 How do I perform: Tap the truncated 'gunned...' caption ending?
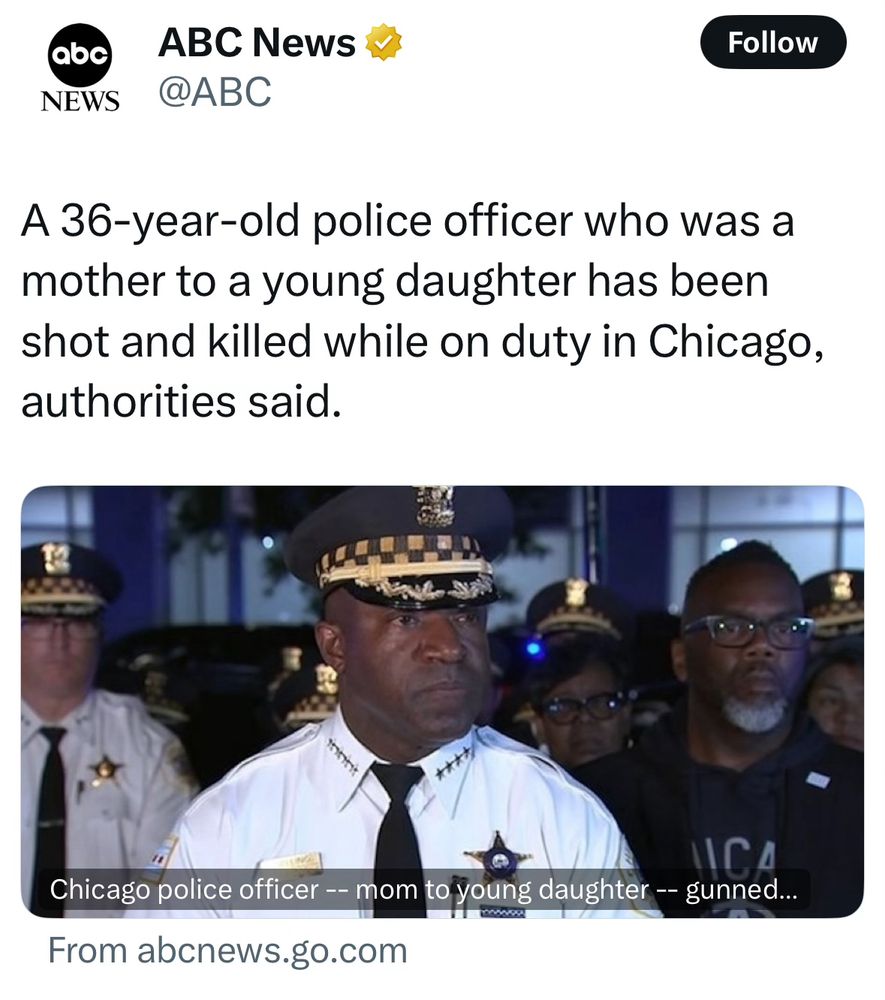741,890
